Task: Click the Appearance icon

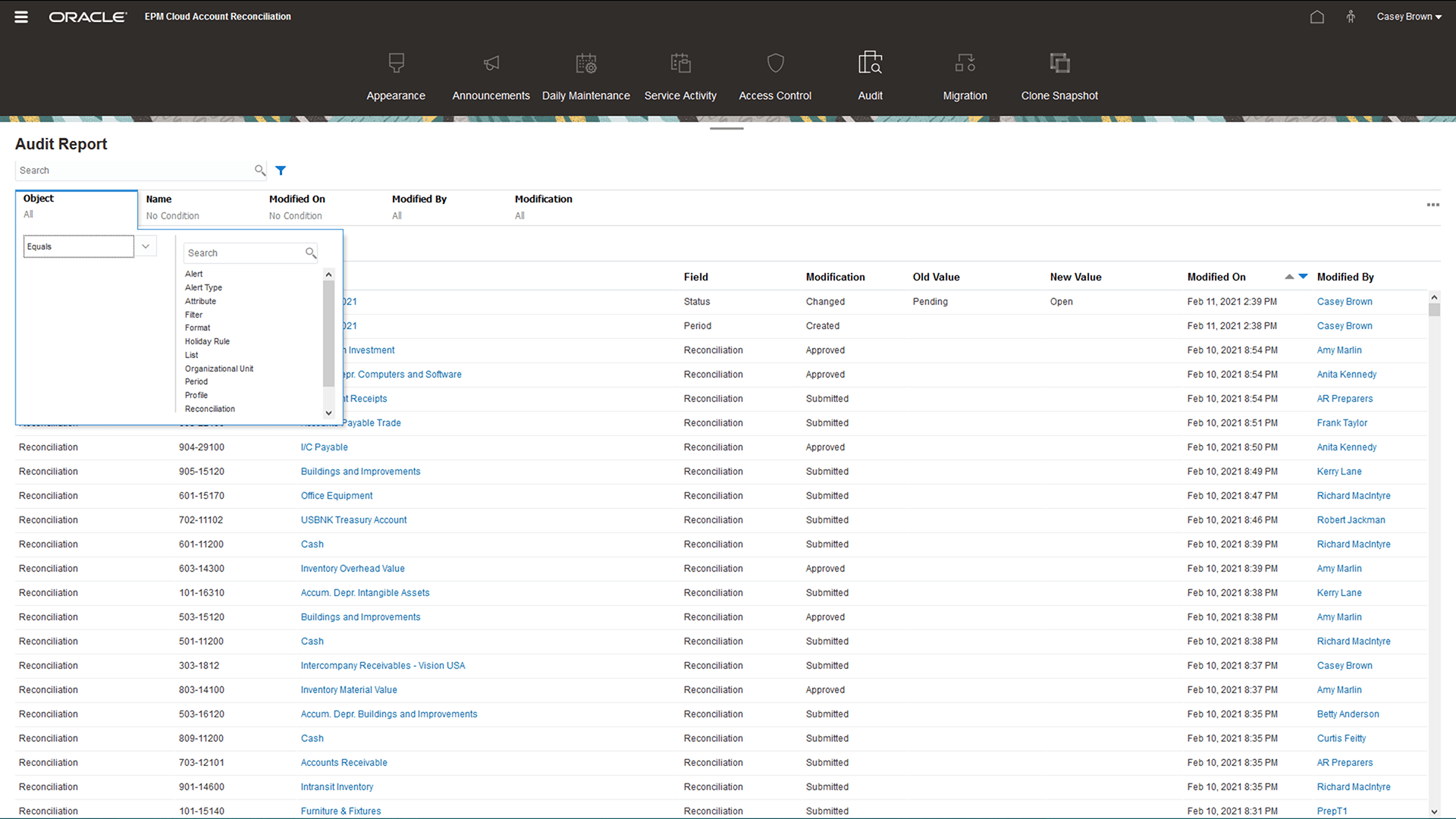Action: [396, 63]
